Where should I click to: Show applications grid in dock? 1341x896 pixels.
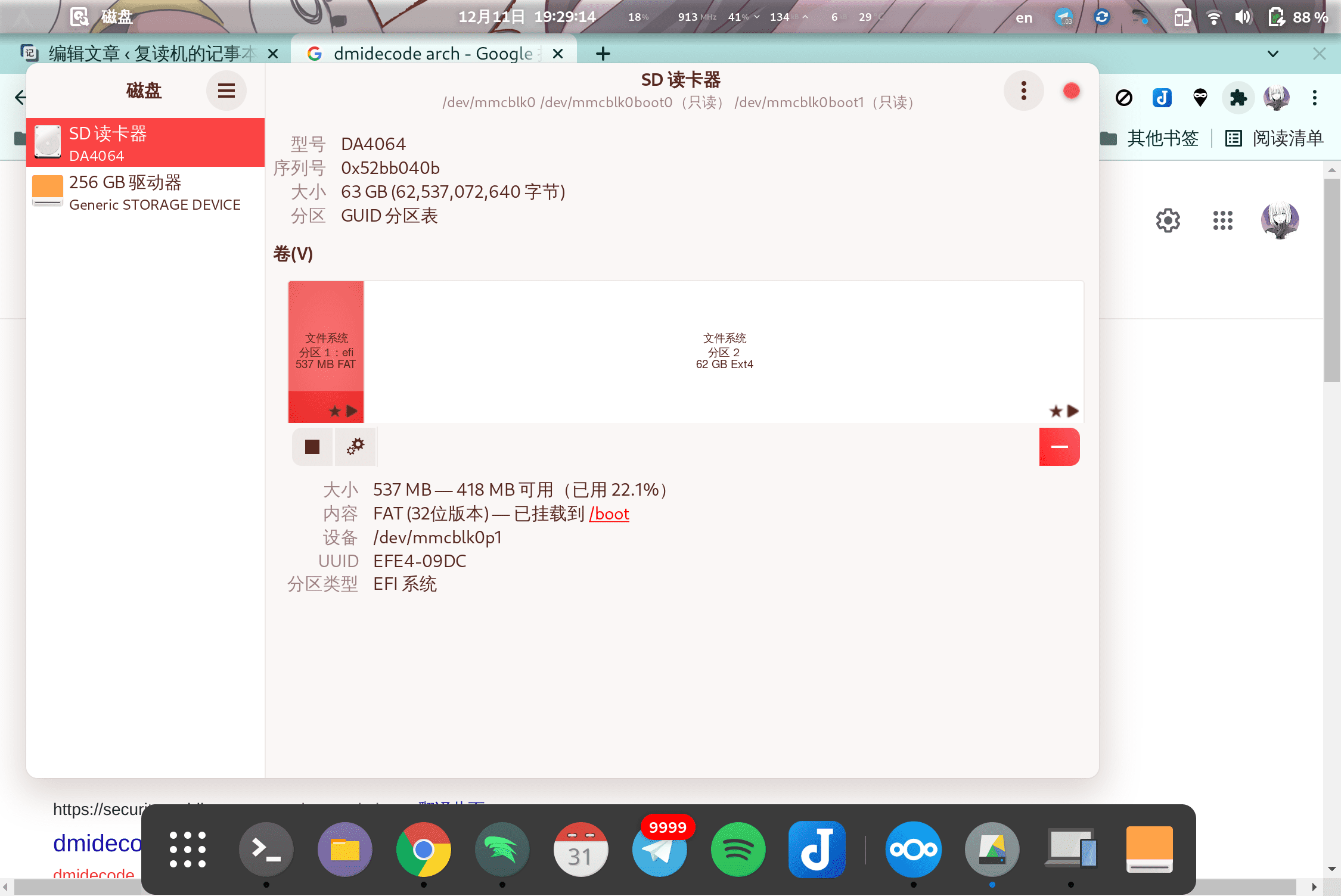pyautogui.click(x=188, y=850)
